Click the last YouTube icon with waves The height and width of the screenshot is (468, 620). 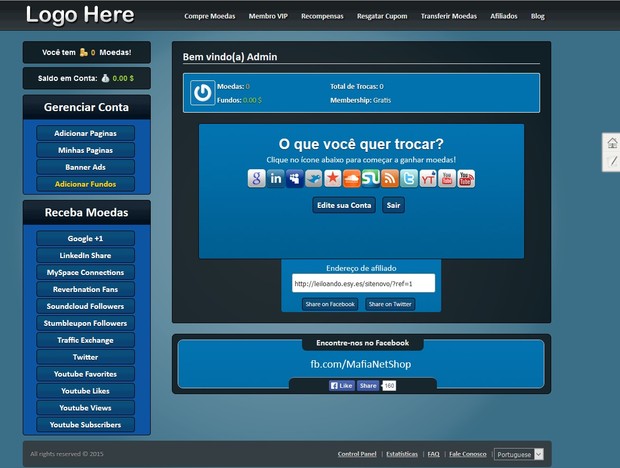[466, 179]
